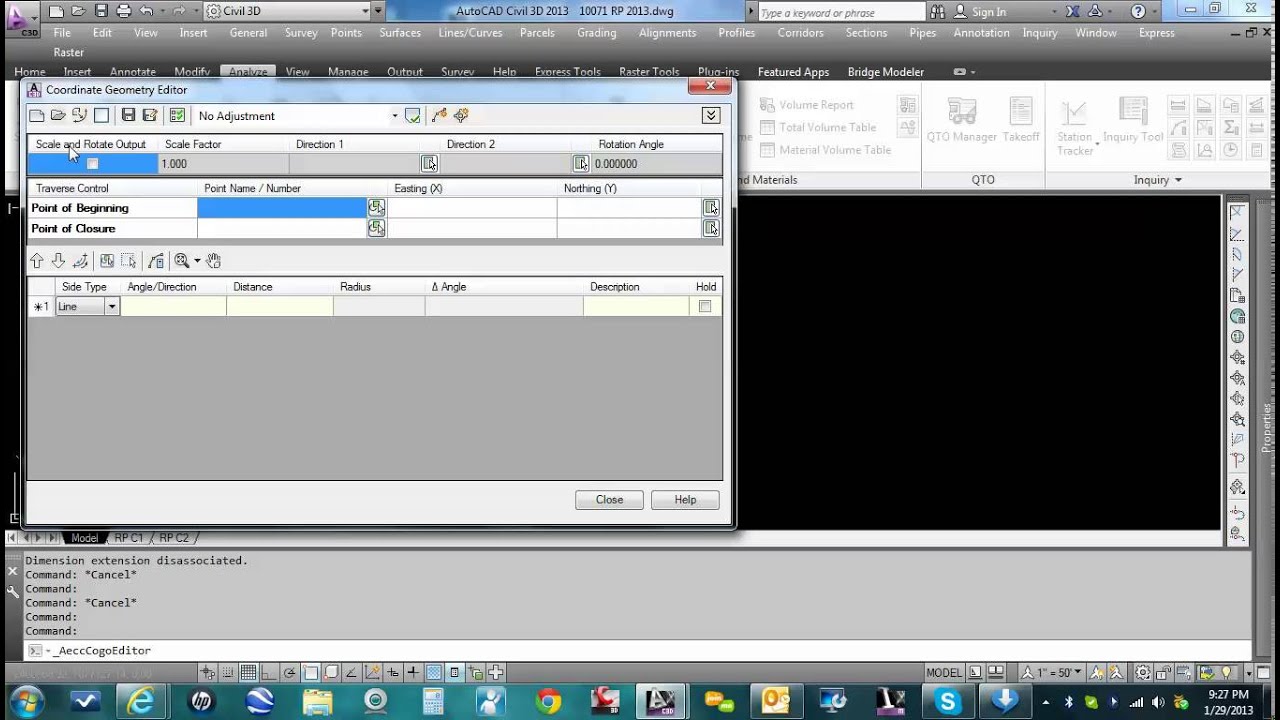Move traverse row up with up arrow
Screen dimensions: 1280x720
[x=37, y=261]
